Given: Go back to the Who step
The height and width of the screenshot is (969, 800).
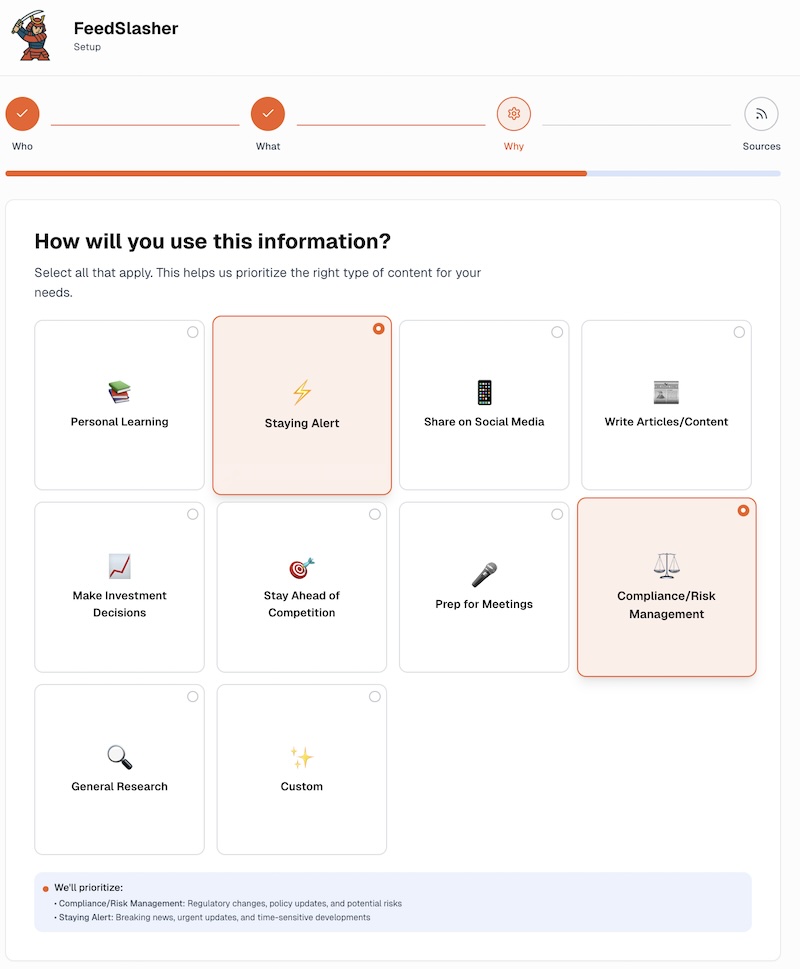Looking at the screenshot, I should click(x=22, y=114).
